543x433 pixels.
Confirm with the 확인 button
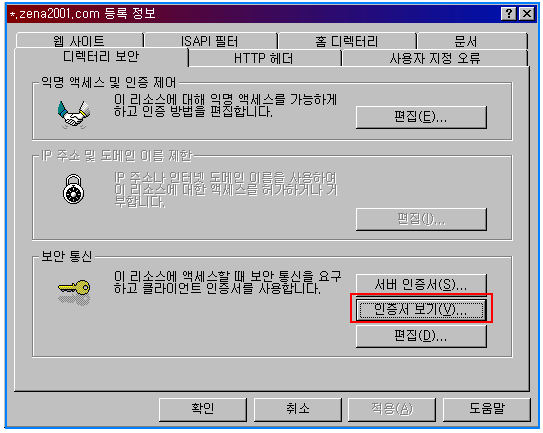pyautogui.click(x=203, y=409)
